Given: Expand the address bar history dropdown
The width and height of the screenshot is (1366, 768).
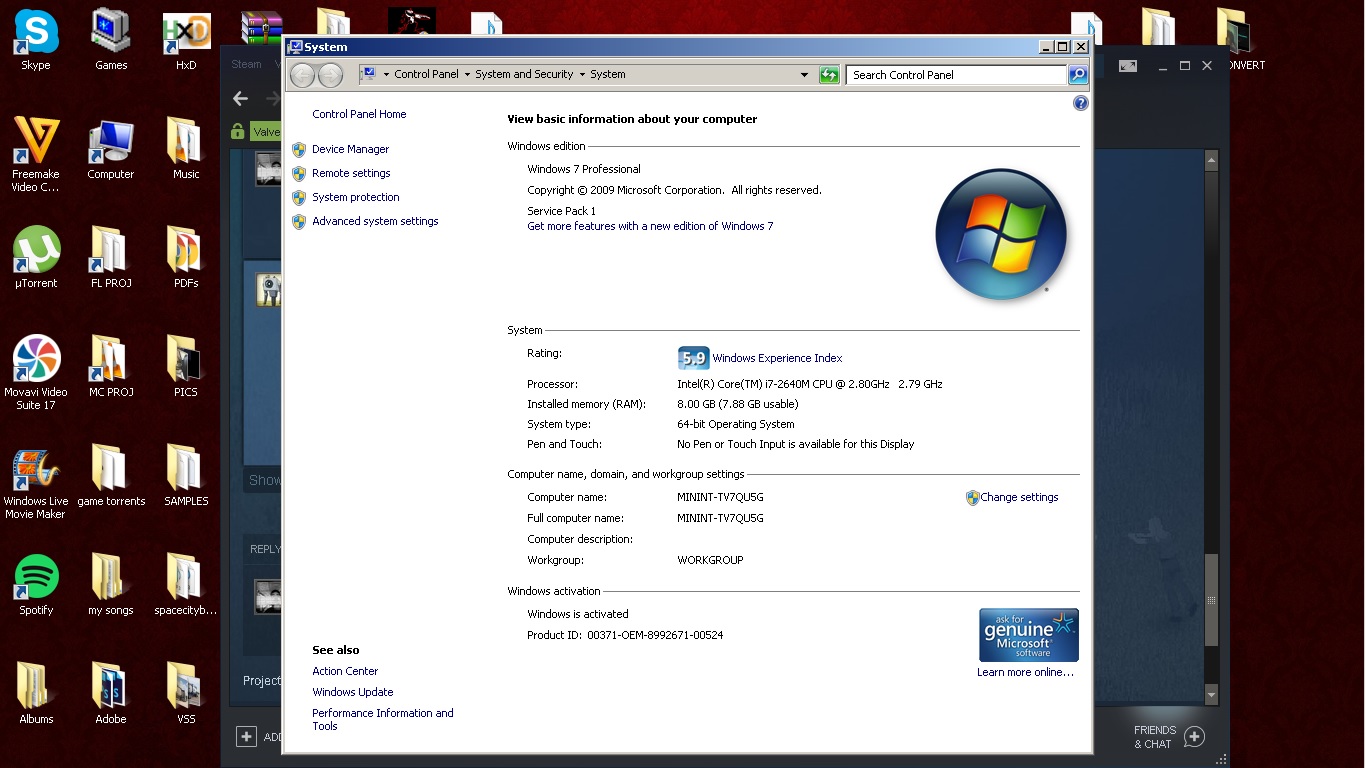Looking at the screenshot, I should pyautogui.click(x=804, y=75).
